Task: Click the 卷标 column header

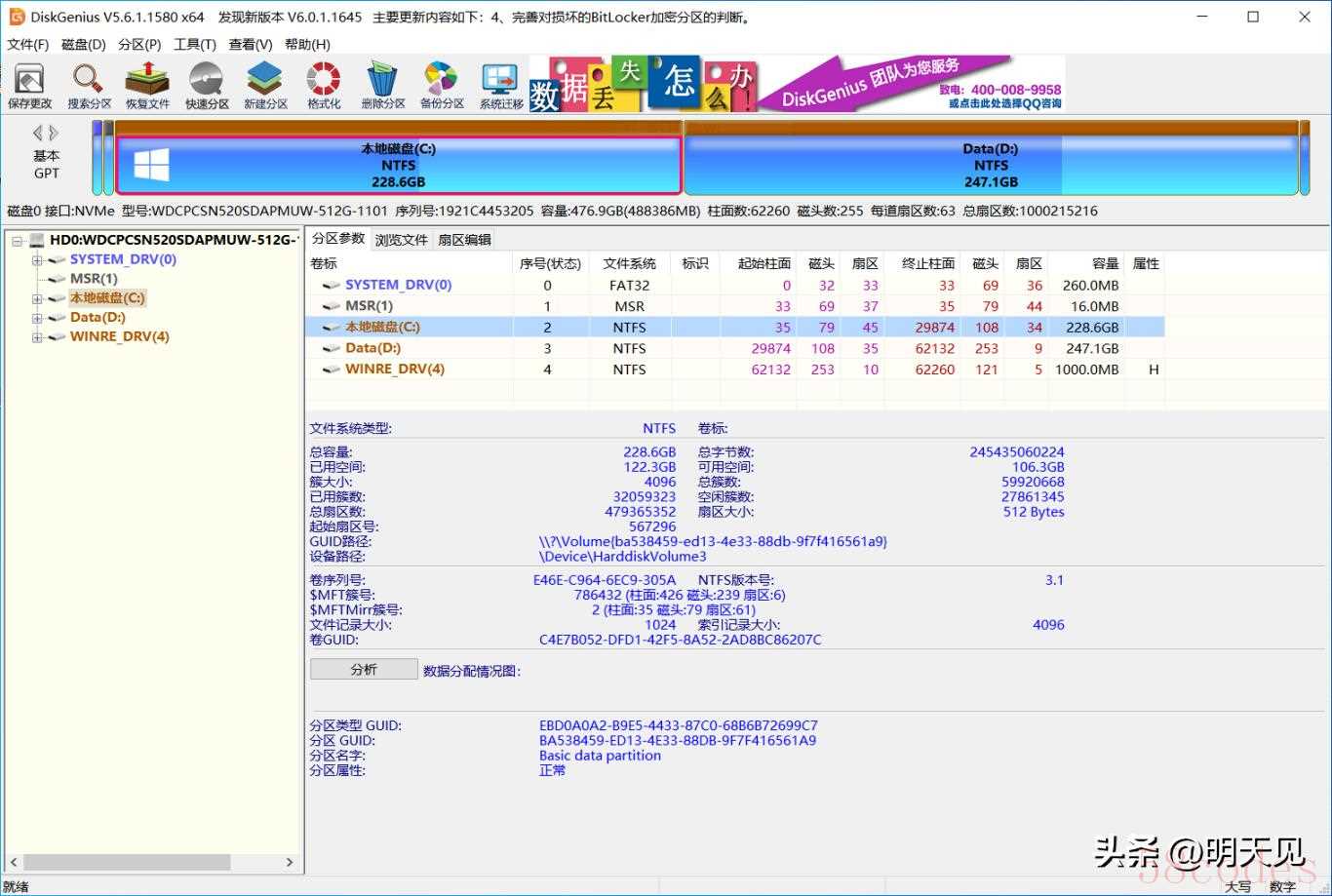Action: [x=324, y=263]
